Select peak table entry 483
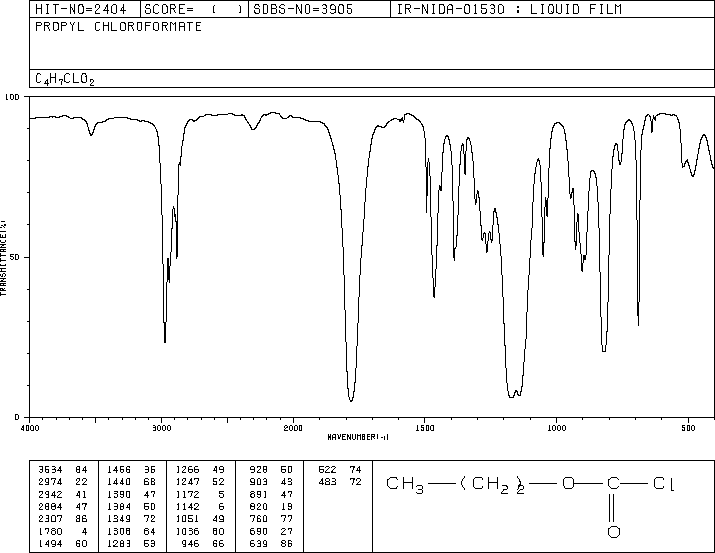Image resolution: width=715 pixels, height=553 pixels. coord(340,482)
